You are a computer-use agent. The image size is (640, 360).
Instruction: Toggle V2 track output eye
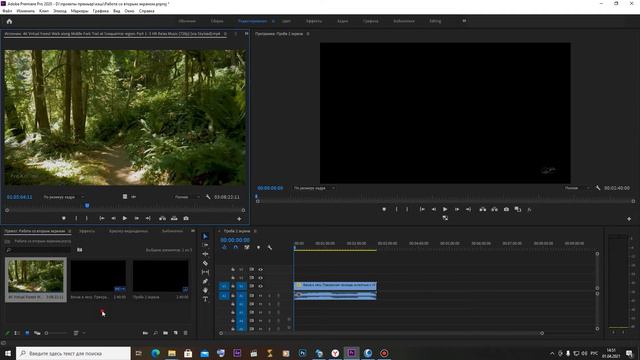click(x=260, y=278)
